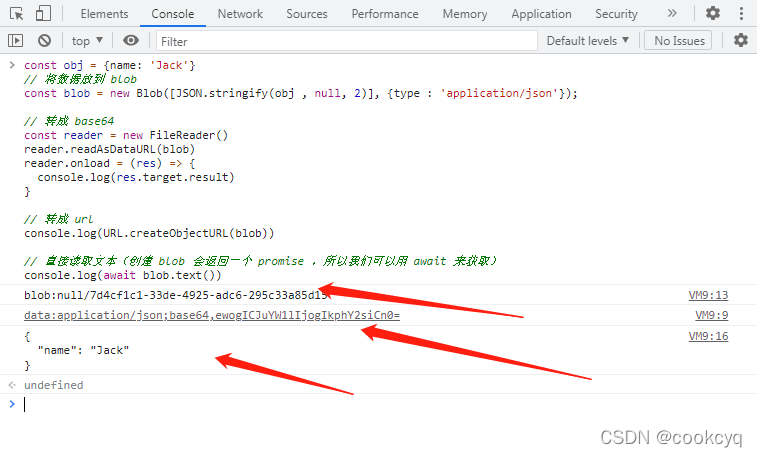Open the Memory tab
This screenshot has width=757, height=457.
464,14
